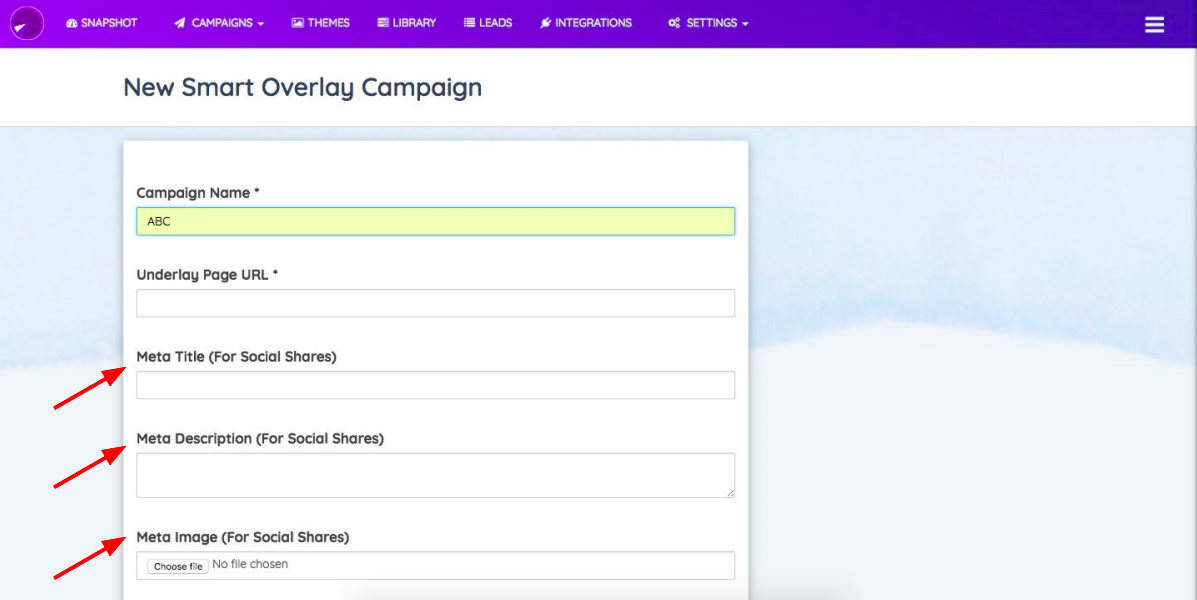
Task: Focus the Campaign Name field containing ABC
Action: pyautogui.click(x=436, y=221)
